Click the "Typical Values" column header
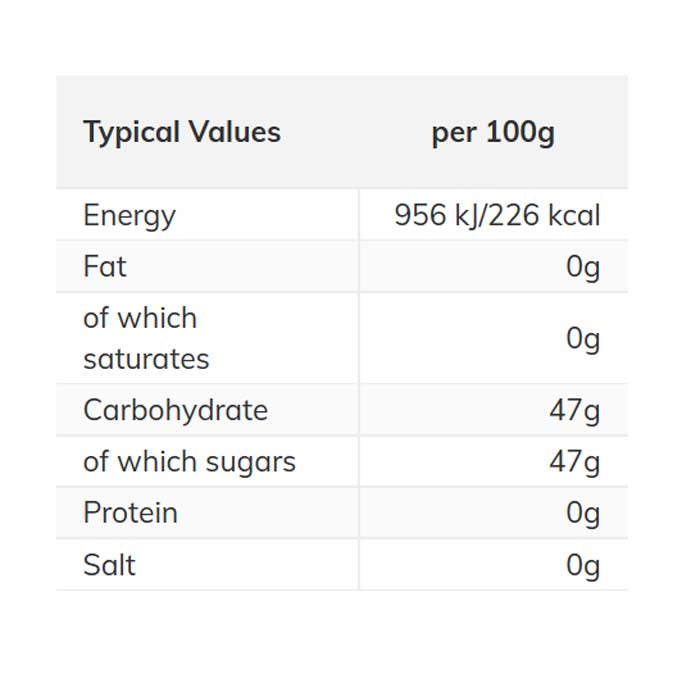This screenshot has height=700, width=700. point(182,132)
